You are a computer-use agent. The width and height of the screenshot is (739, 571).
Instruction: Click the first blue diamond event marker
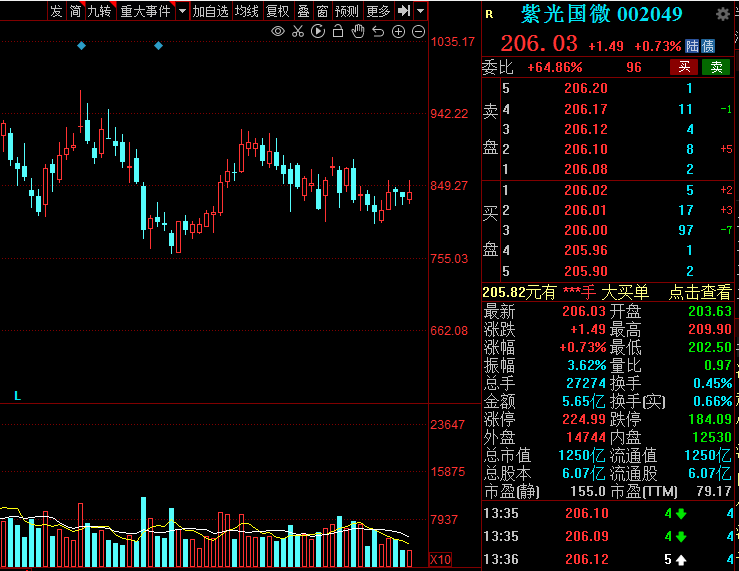(x=81, y=46)
